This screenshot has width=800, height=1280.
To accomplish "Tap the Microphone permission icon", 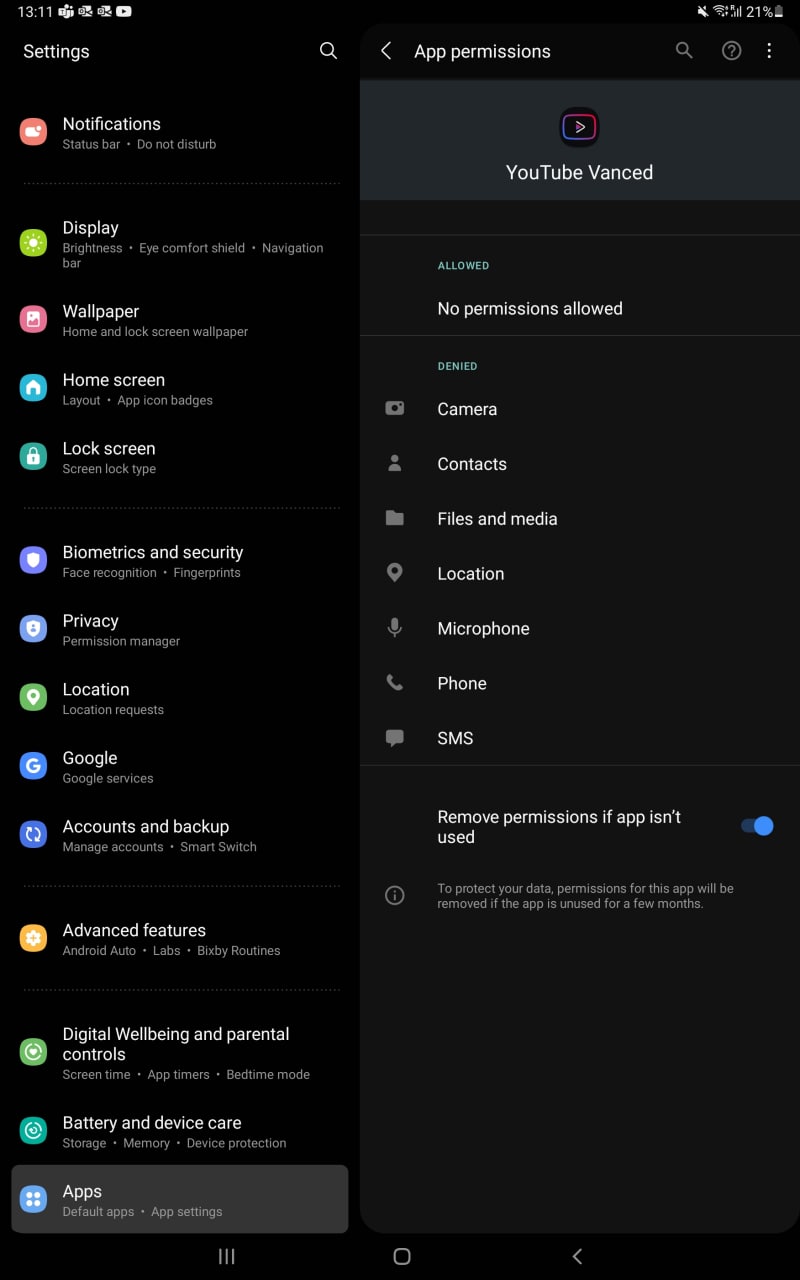I will click(395, 628).
